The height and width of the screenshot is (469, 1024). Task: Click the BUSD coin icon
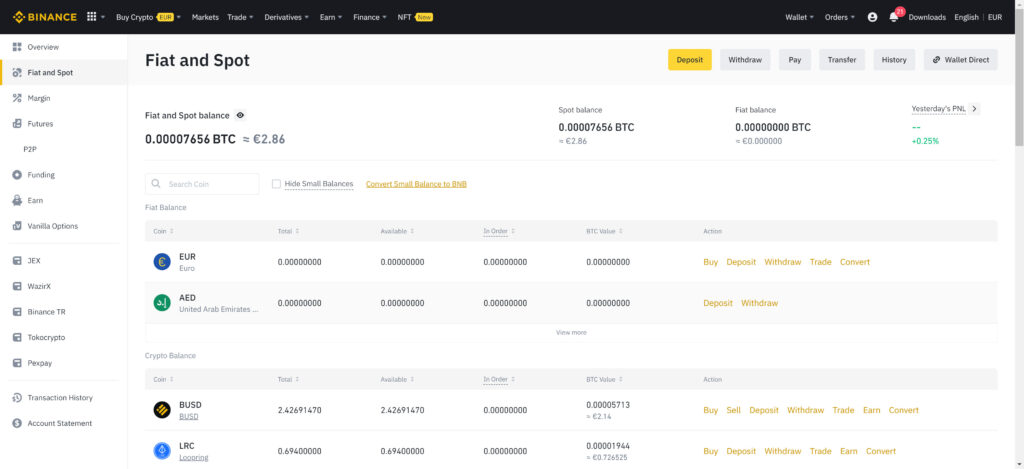click(162, 410)
